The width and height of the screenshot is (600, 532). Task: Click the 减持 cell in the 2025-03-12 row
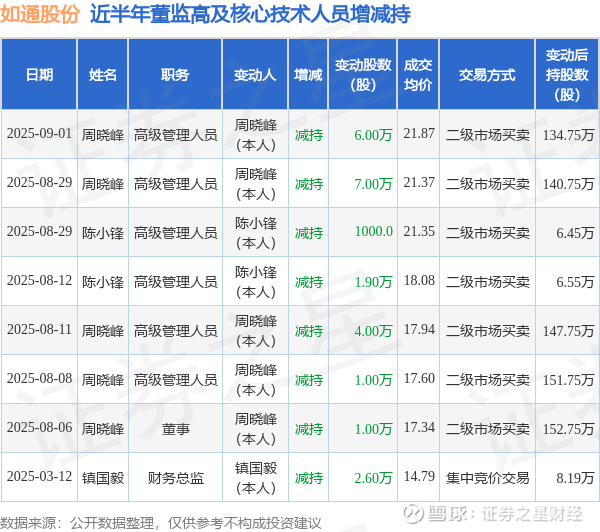pos(309,478)
